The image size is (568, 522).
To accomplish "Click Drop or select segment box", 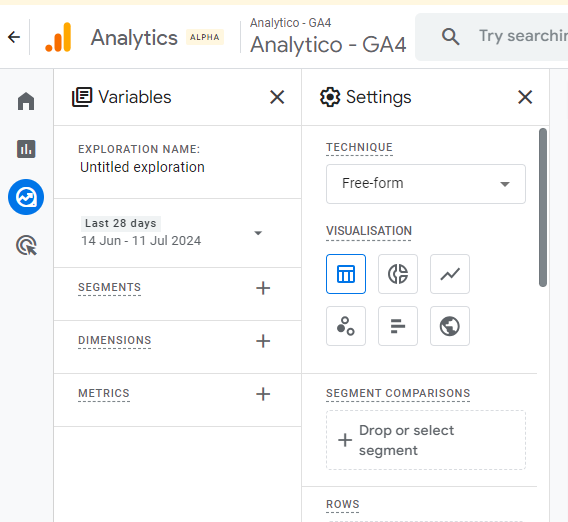I will pyautogui.click(x=426, y=440).
